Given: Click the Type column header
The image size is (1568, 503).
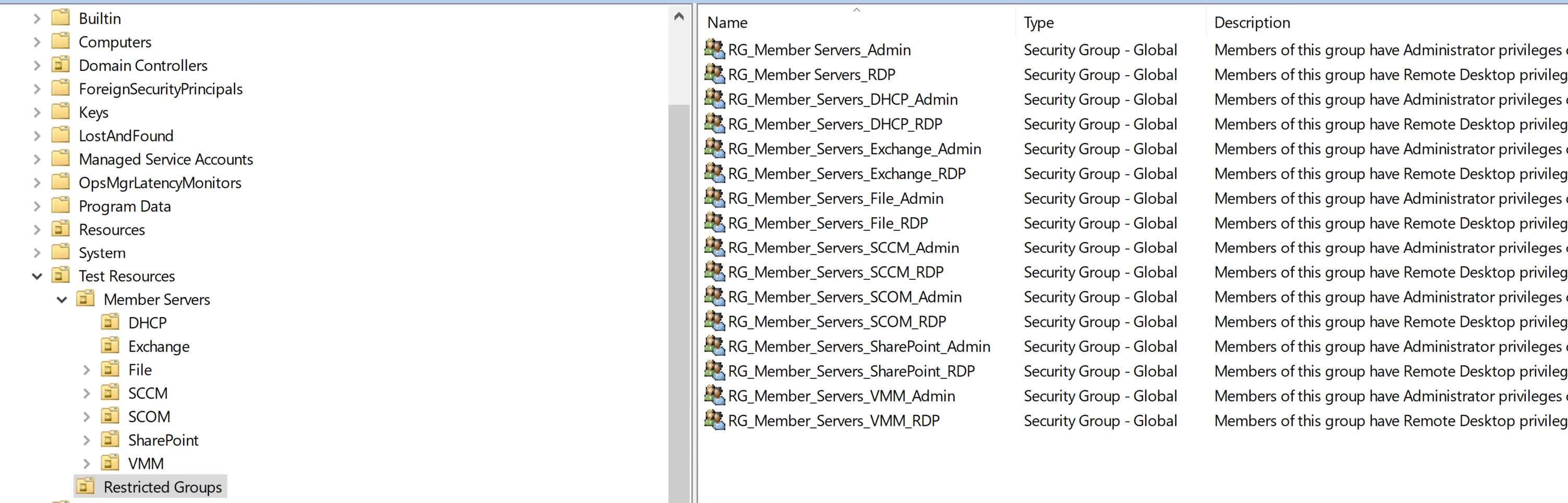Looking at the screenshot, I should coord(1038,22).
